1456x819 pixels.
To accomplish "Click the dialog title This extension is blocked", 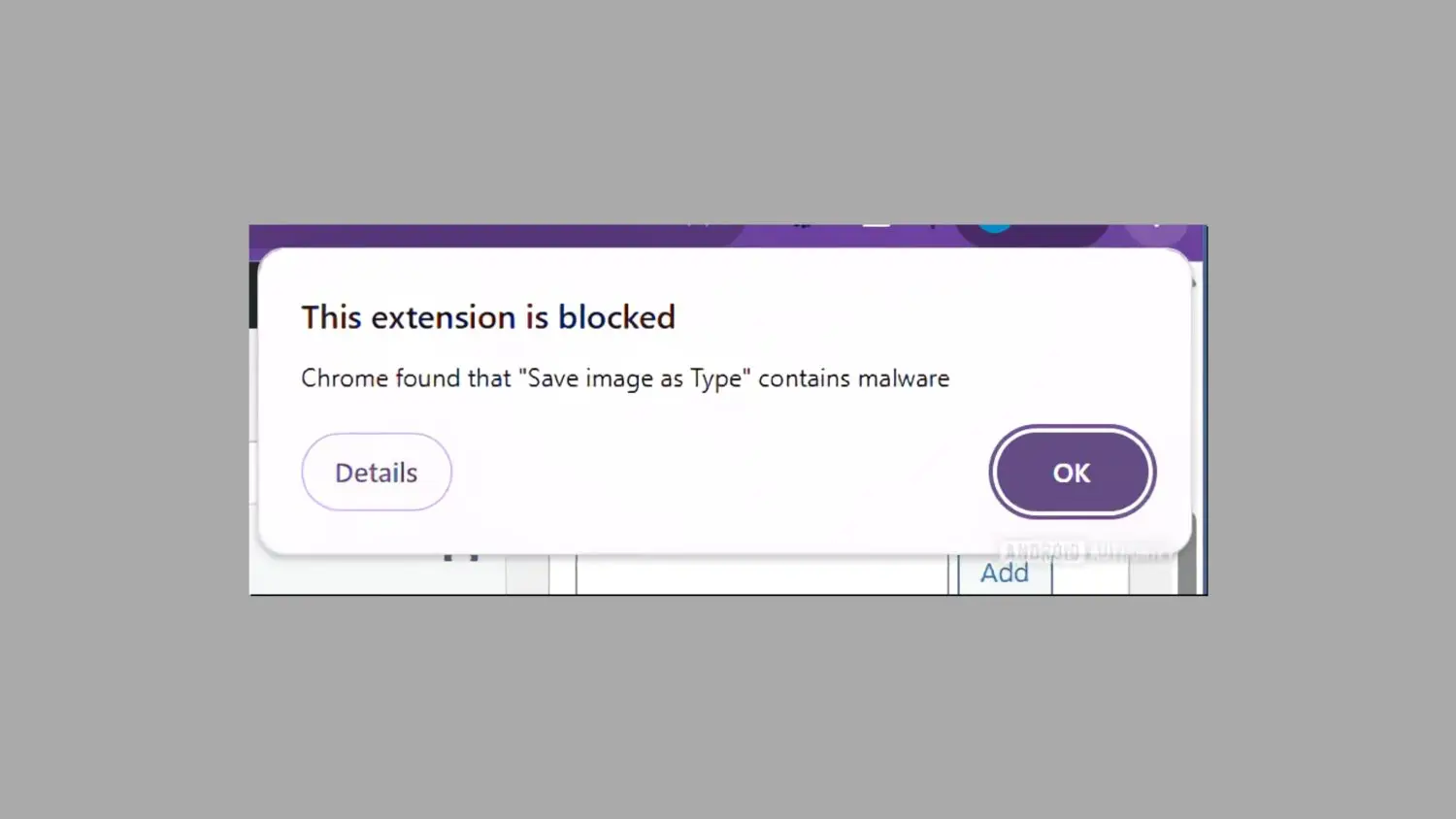I will coord(488,316).
